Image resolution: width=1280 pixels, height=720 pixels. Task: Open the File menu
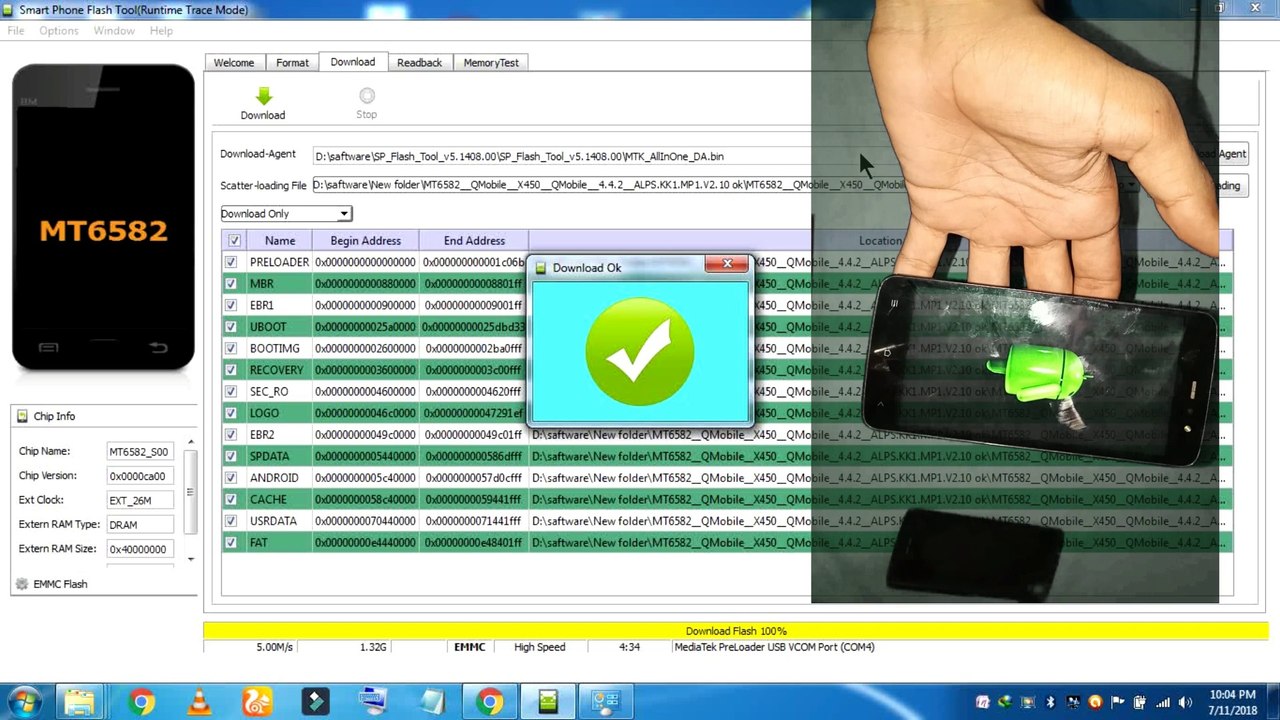tap(16, 31)
